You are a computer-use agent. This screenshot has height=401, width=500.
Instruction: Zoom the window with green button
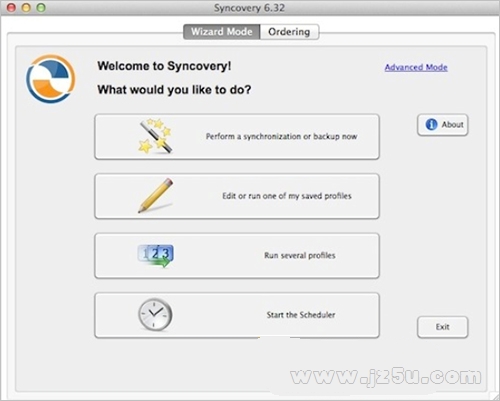[41, 7]
